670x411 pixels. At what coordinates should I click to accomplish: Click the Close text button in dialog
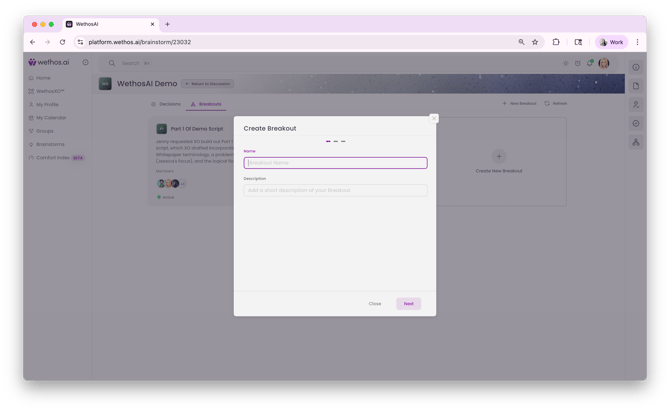point(374,304)
